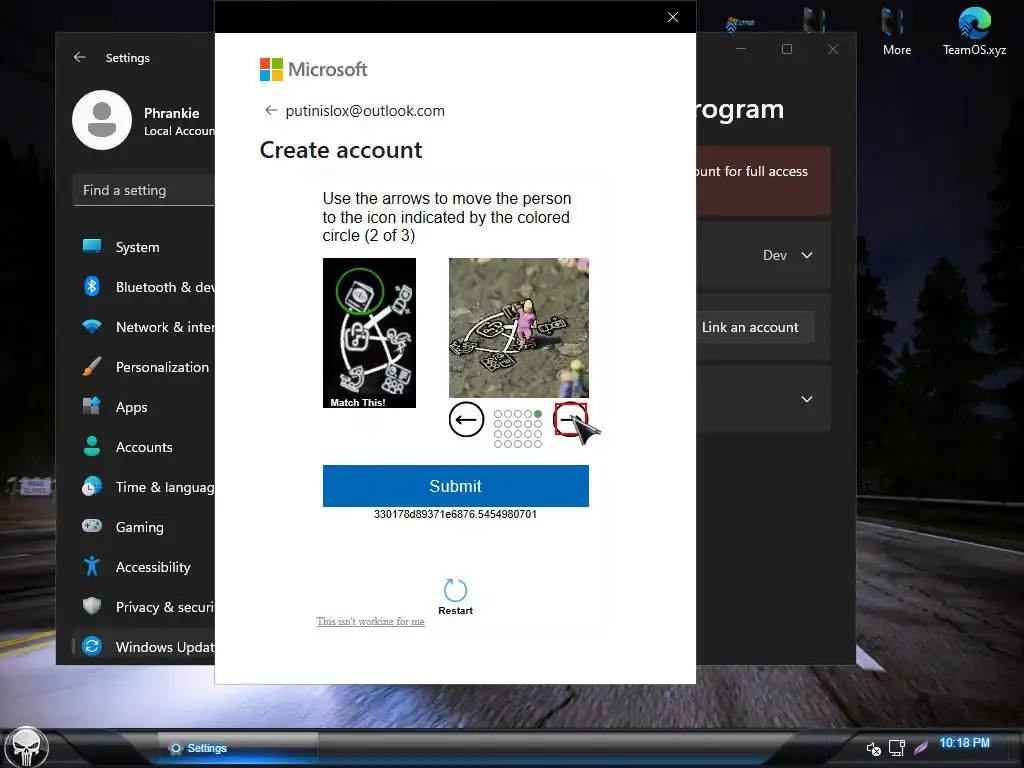Click the putinislox@outlook.com email text
This screenshot has width=1024, height=768.
pos(365,111)
